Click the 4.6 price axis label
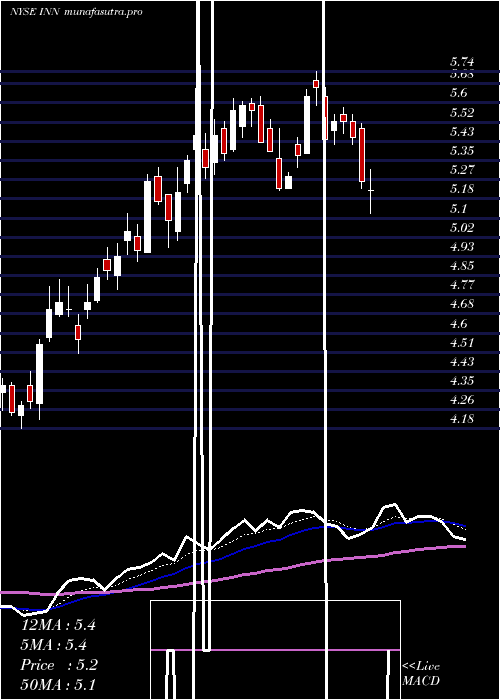500x700 pixels. click(x=458, y=324)
